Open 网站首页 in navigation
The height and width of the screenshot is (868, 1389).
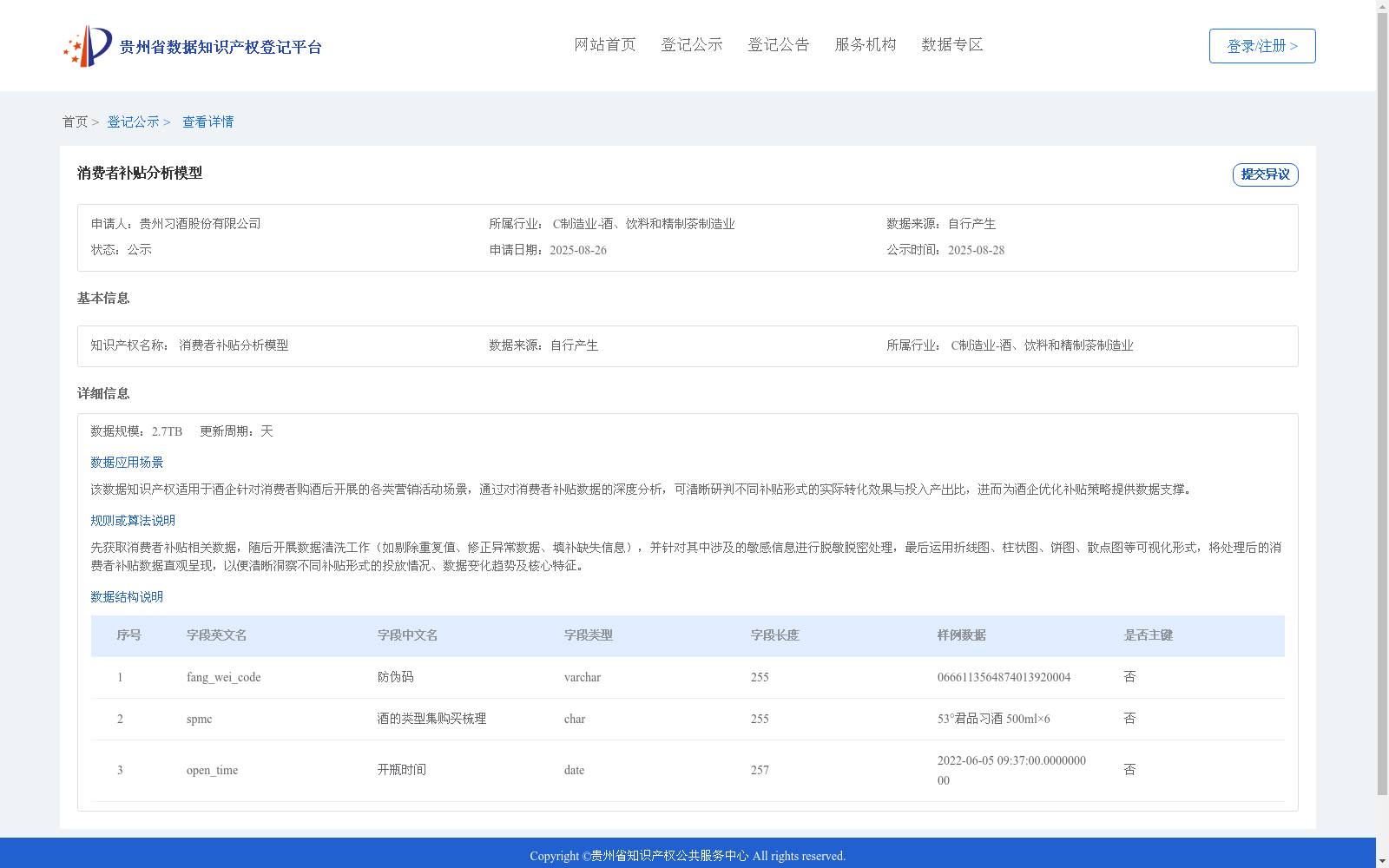[605, 44]
